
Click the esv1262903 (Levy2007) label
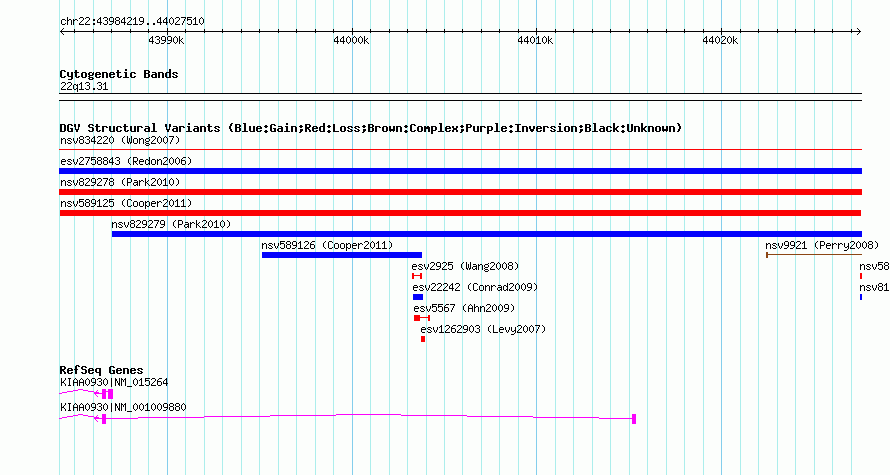click(483, 329)
